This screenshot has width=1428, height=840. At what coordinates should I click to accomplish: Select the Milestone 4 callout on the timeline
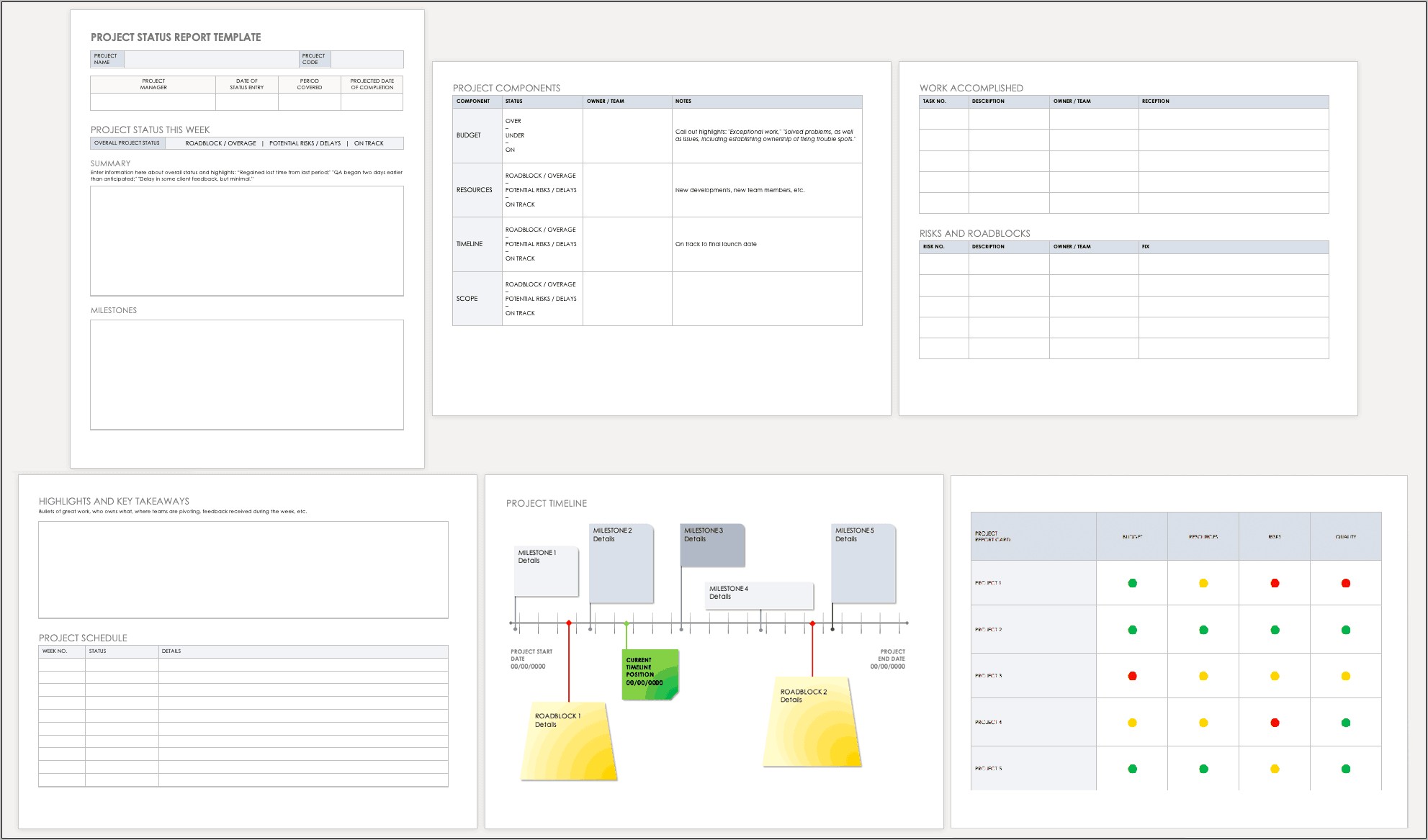tap(760, 596)
